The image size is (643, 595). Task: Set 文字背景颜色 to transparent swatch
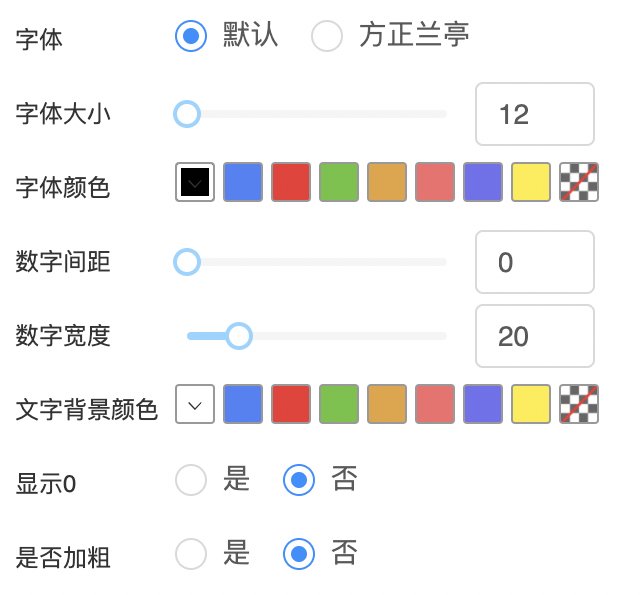point(579,404)
